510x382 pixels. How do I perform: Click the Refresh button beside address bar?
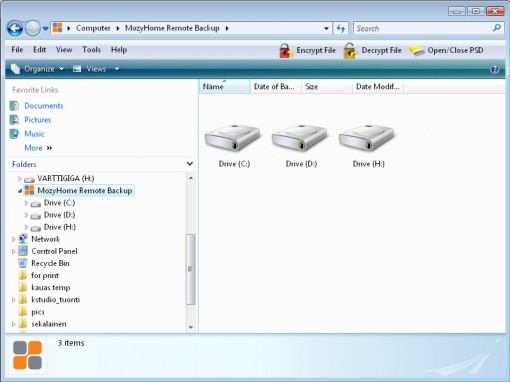click(341, 28)
